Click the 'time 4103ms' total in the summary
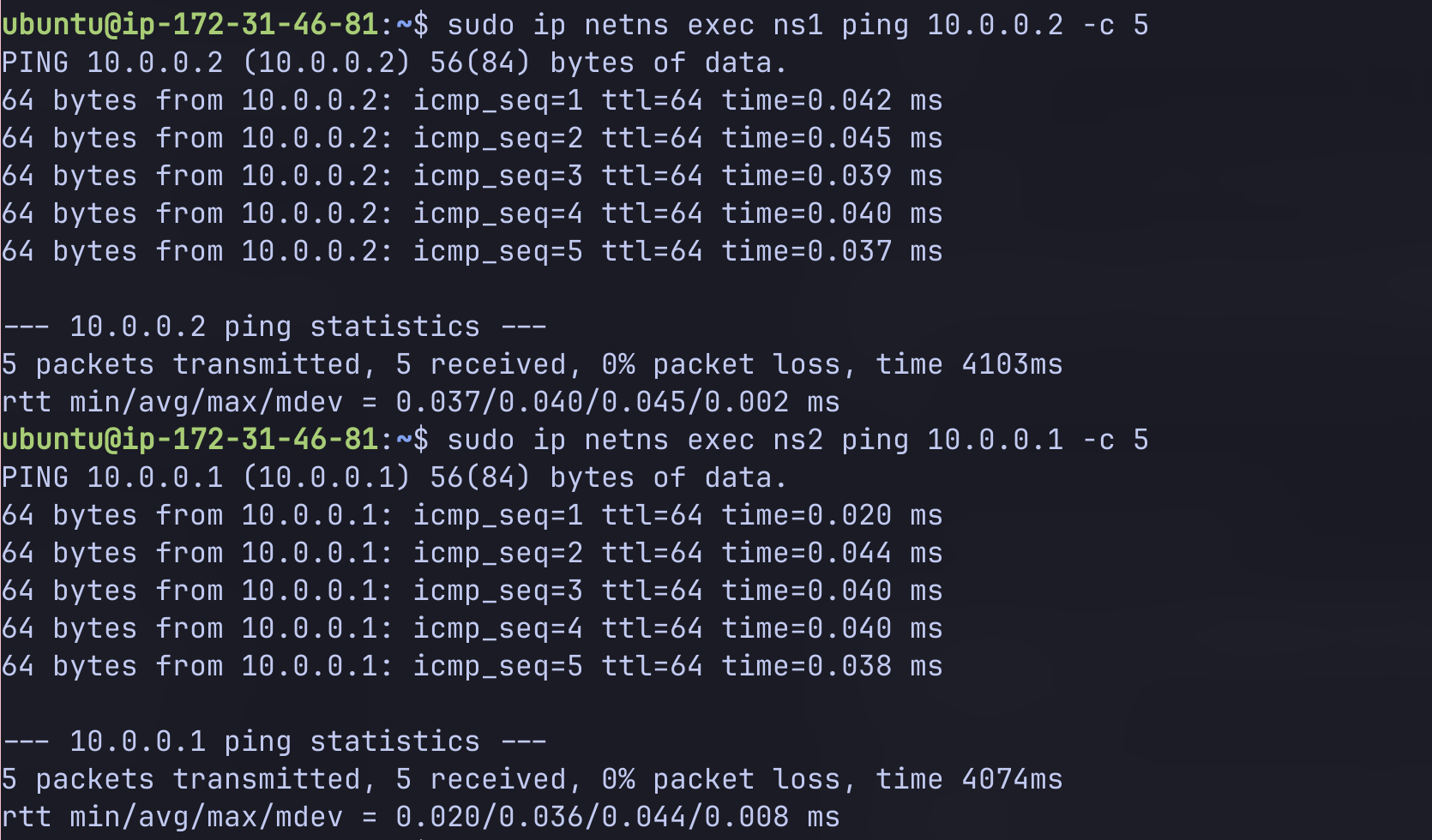Viewport: 1432px width, 840px height. point(968,364)
